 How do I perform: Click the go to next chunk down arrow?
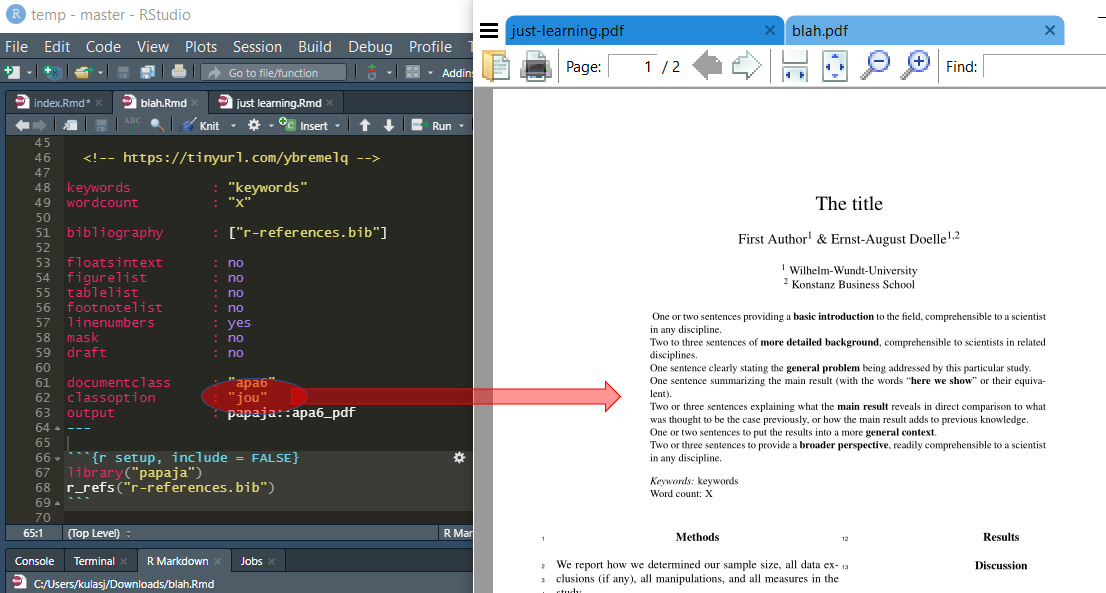point(389,126)
